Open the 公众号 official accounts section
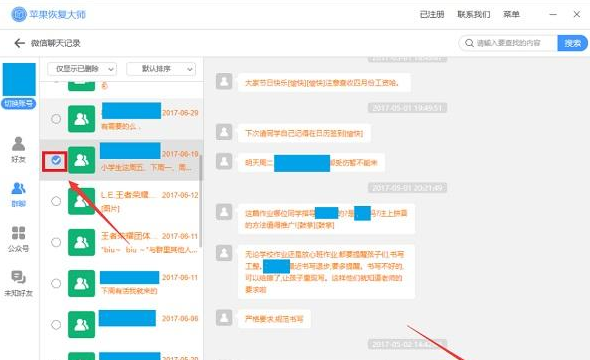 coord(18,239)
